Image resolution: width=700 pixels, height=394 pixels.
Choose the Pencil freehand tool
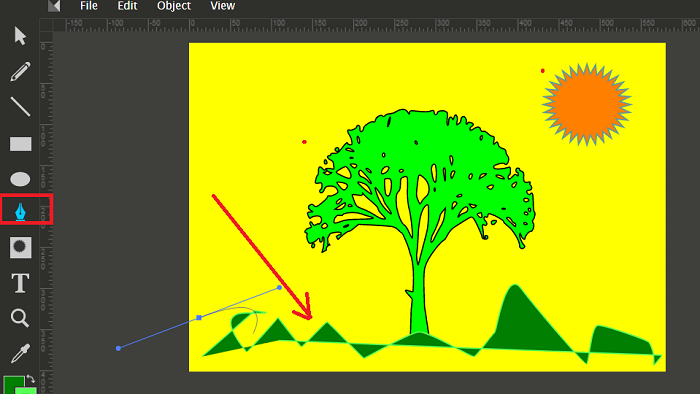20,71
